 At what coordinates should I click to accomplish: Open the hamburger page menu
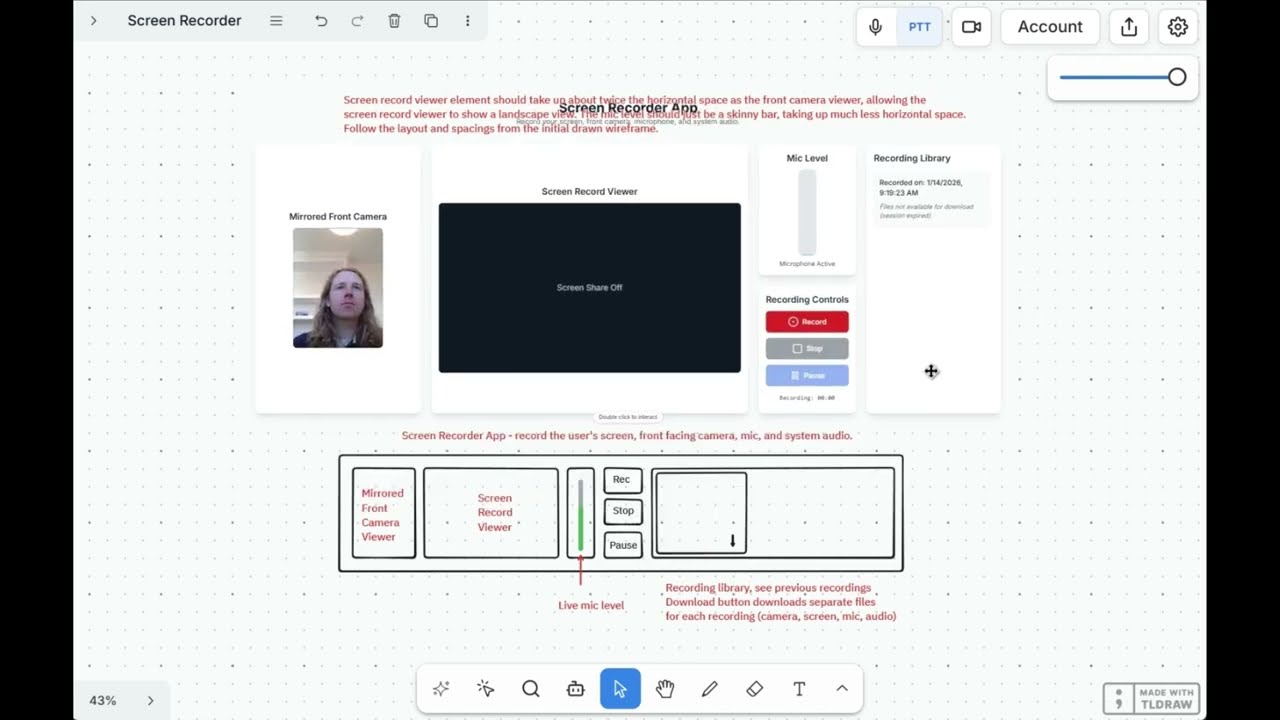pos(276,20)
